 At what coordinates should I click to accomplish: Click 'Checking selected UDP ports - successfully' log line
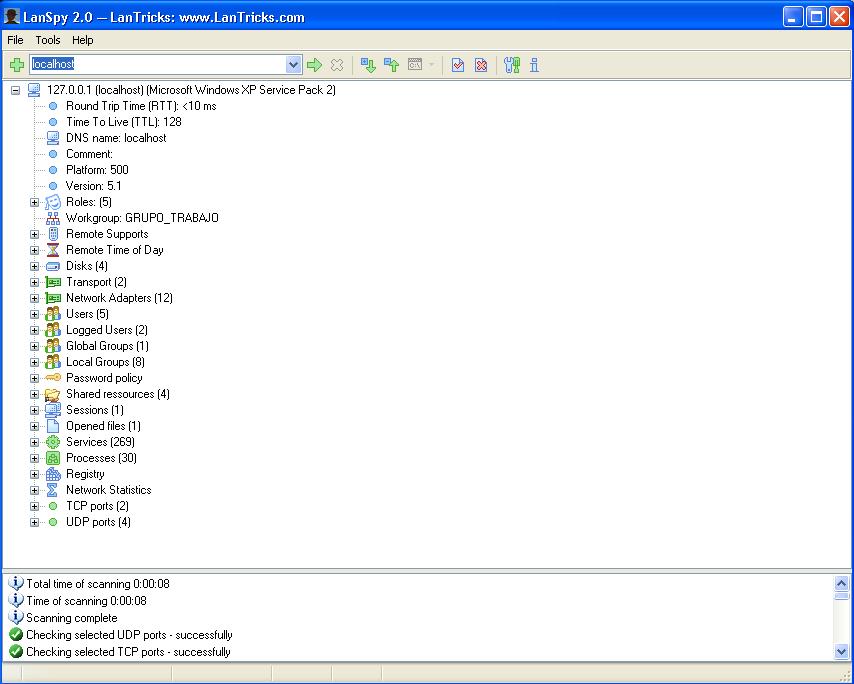(x=130, y=635)
